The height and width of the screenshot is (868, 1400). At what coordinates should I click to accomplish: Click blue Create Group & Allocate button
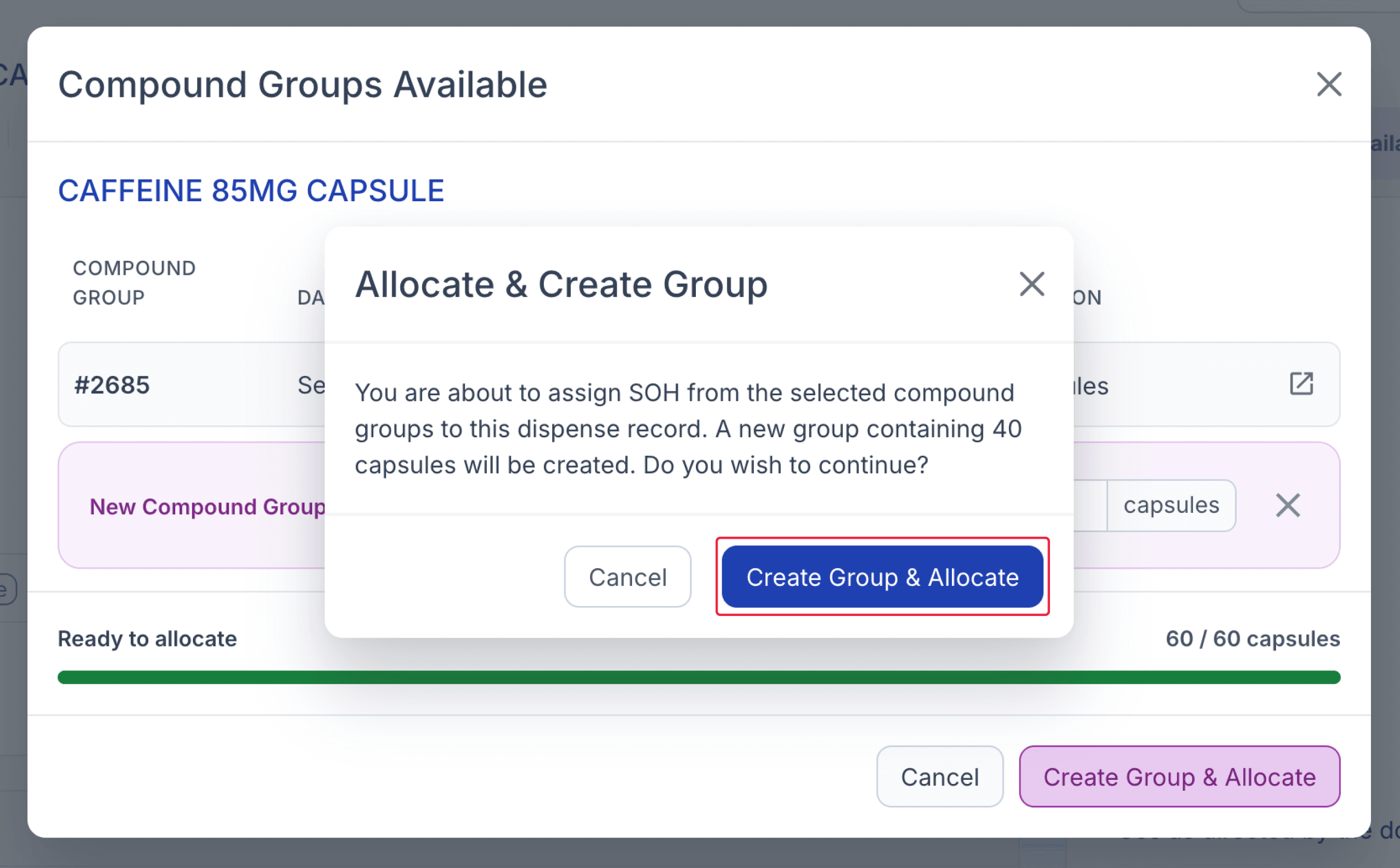(882, 577)
